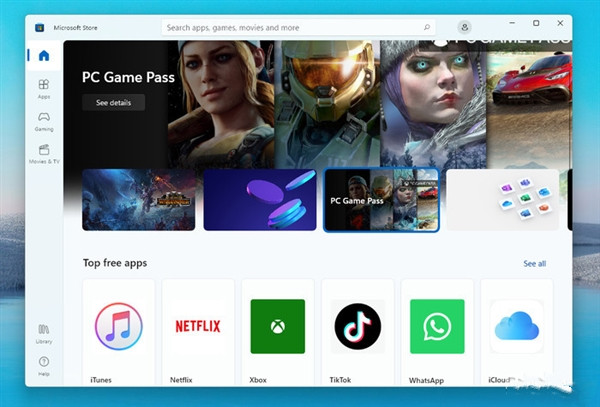
Task: Maximize the Microsoft Store window
Action: click(536, 23)
